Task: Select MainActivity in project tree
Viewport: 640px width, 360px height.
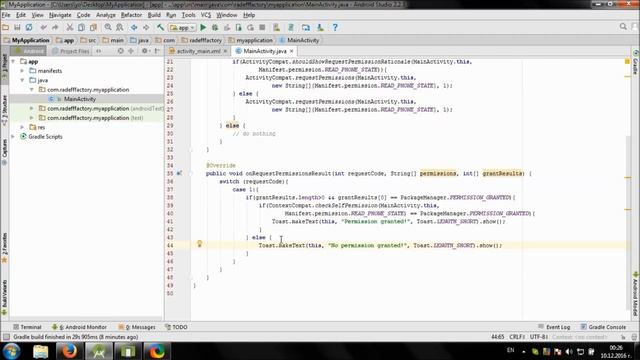Action: pyautogui.click(x=80, y=99)
